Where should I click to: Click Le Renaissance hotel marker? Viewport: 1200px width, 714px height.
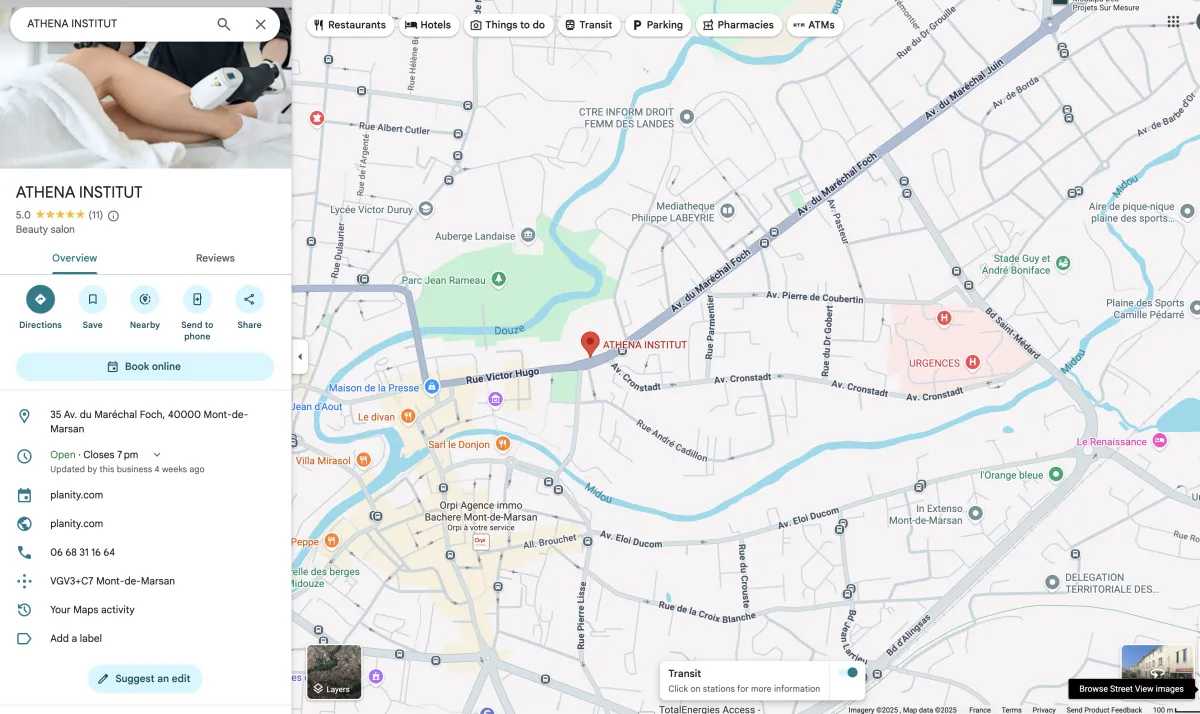(1160, 441)
